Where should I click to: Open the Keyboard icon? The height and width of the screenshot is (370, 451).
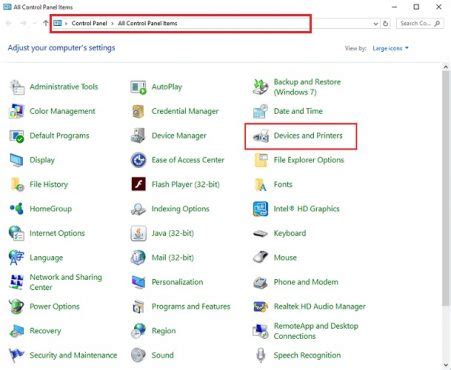(x=261, y=234)
